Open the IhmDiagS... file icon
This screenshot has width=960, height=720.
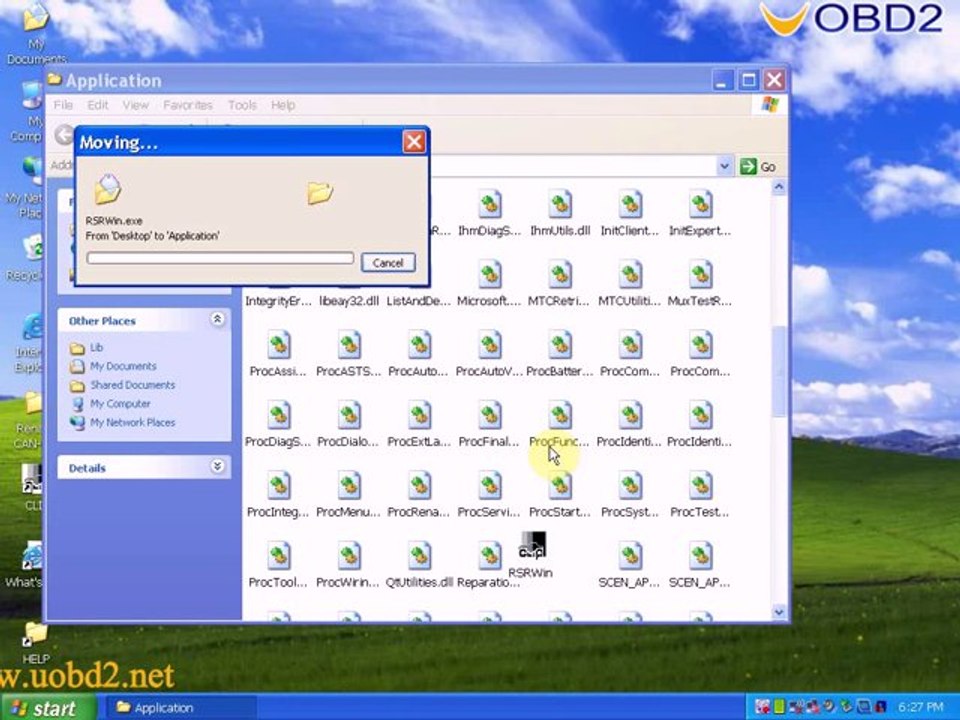pyautogui.click(x=490, y=204)
